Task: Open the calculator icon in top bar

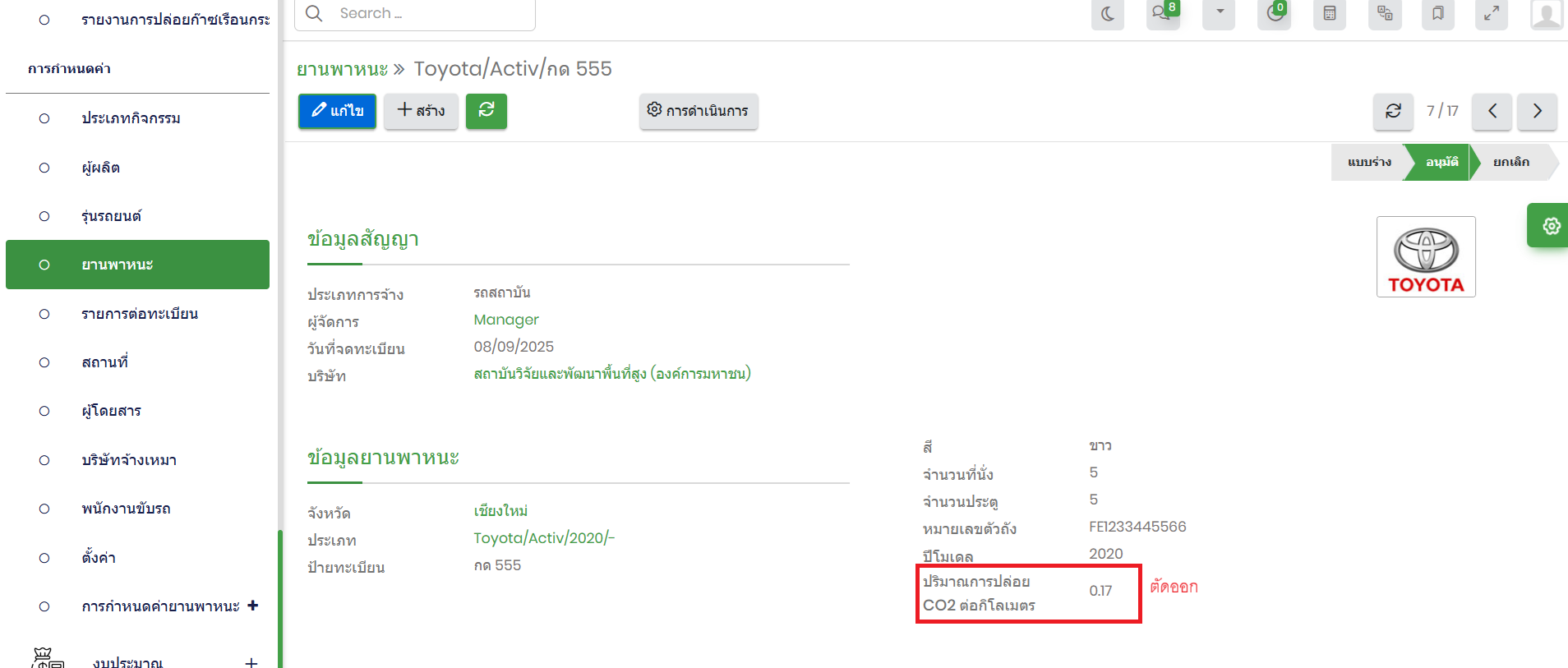Action: pos(1329,14)
